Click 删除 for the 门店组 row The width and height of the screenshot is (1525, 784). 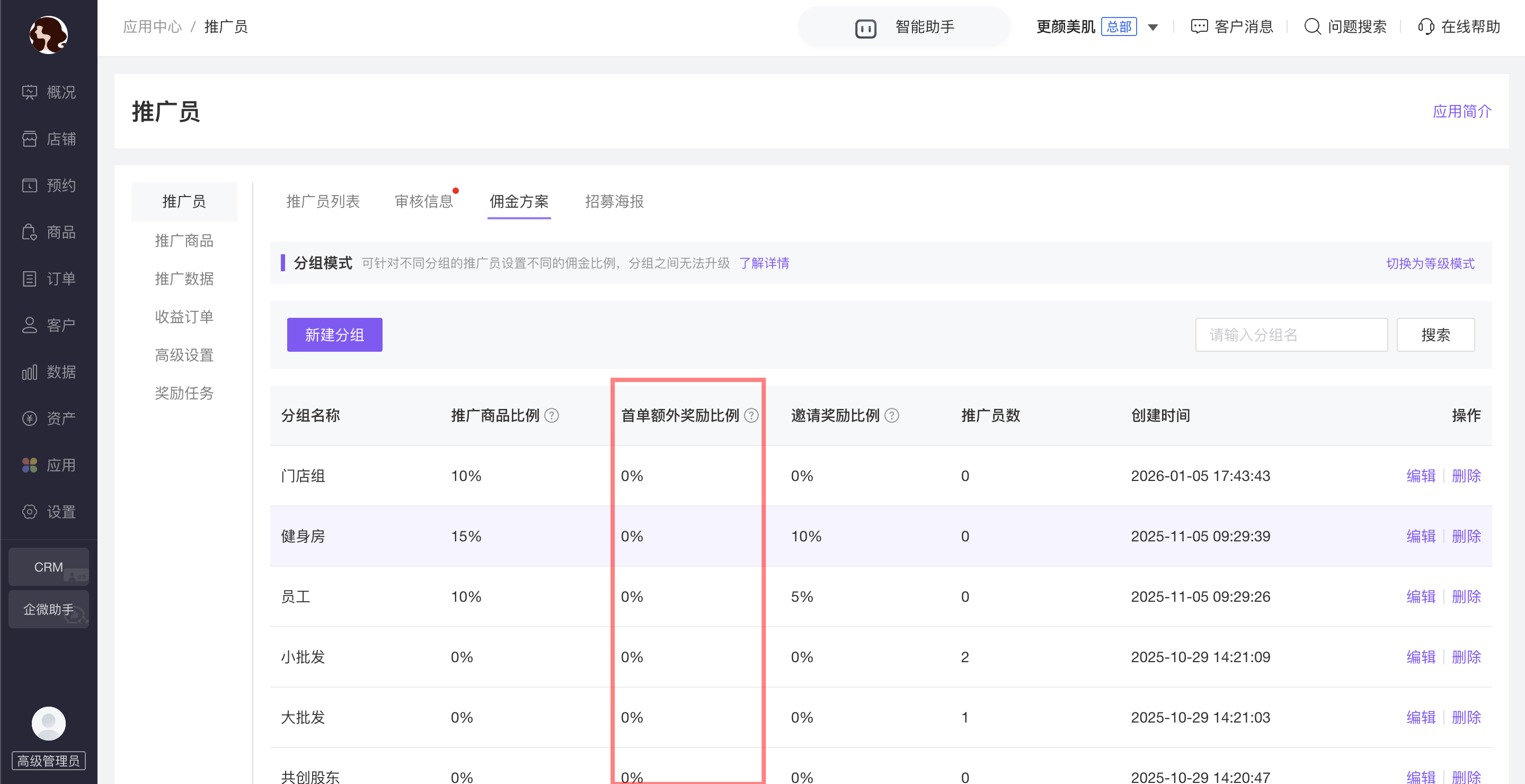coord(1466,476)
